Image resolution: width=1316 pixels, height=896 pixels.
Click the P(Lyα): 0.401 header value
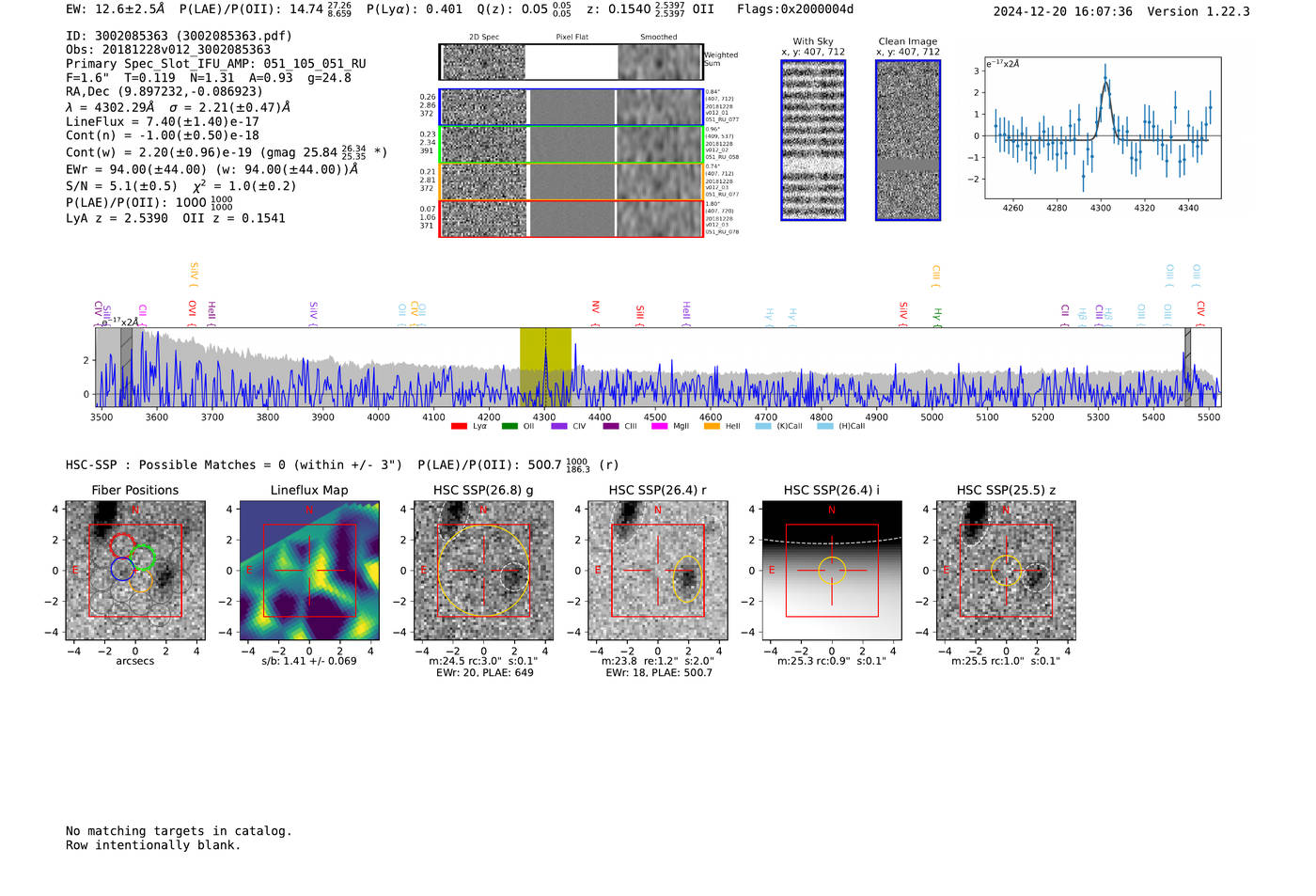point(415,9)
